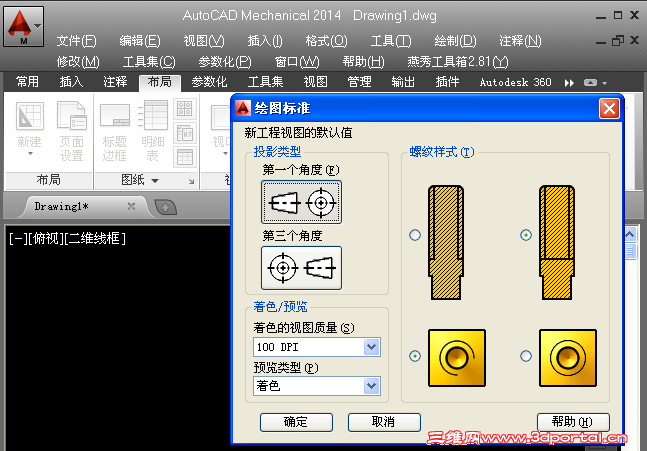
Task: Open the 帮助(H) menu
Action: click(x=363, y=62)
